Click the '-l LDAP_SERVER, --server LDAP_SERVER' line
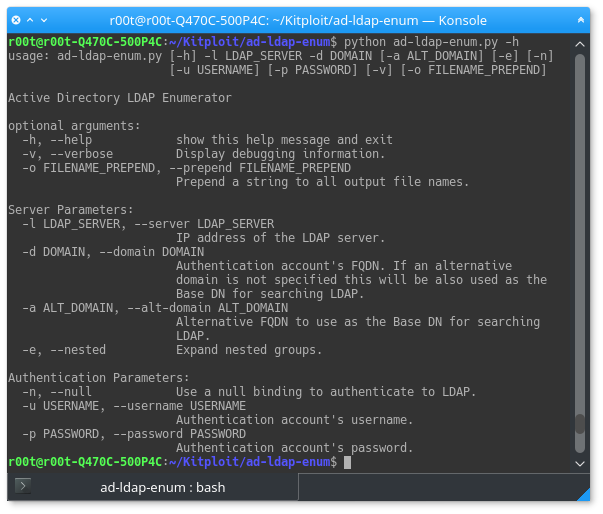This screenshot has height=514, width=603. (x=148, y=224)
